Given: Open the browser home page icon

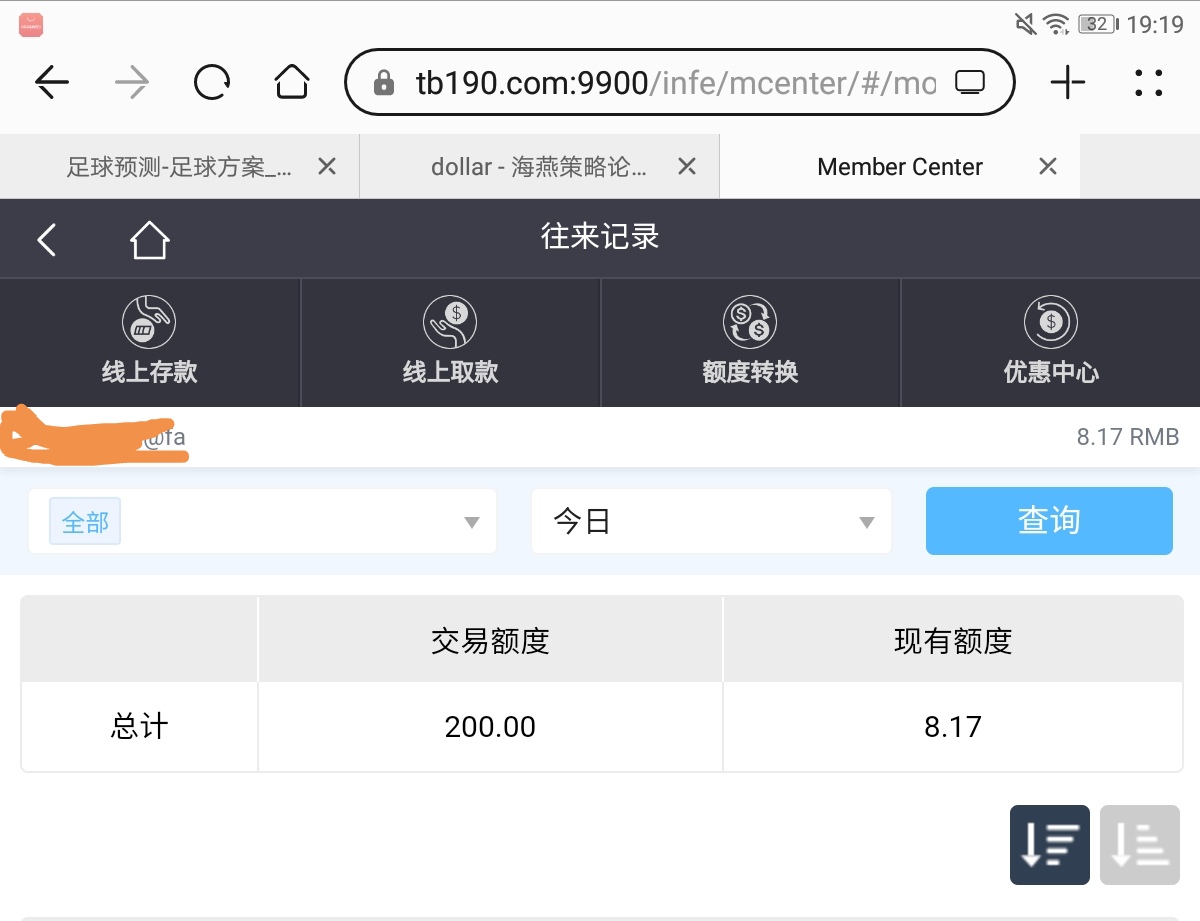Looking at the screenshot, I should [x=292, y=83].
